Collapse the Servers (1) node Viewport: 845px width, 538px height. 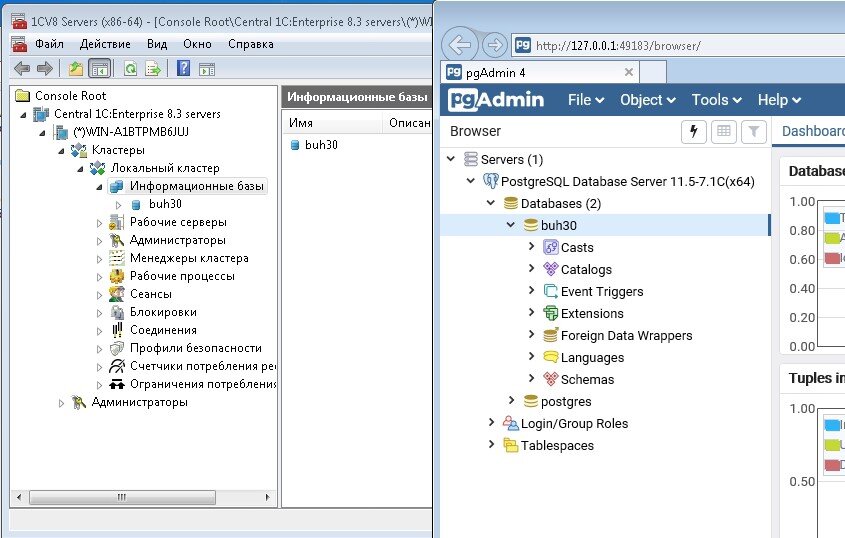[x=451, y=159]
